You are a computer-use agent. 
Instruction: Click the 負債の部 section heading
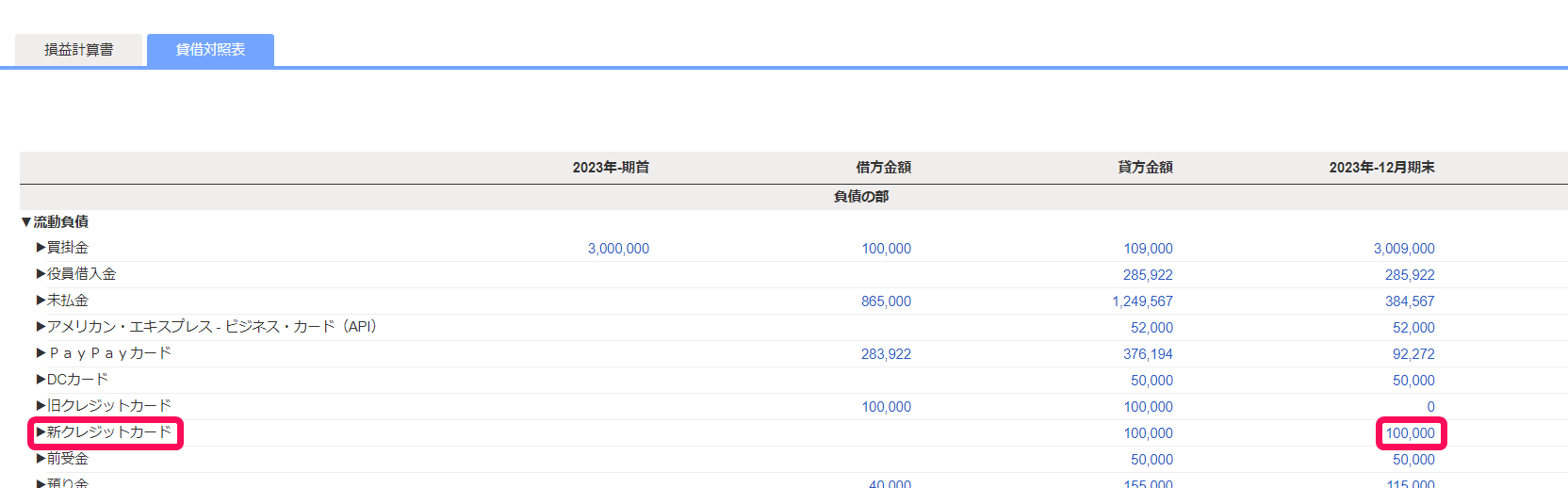pyautogui.click(x=861, y=197)
